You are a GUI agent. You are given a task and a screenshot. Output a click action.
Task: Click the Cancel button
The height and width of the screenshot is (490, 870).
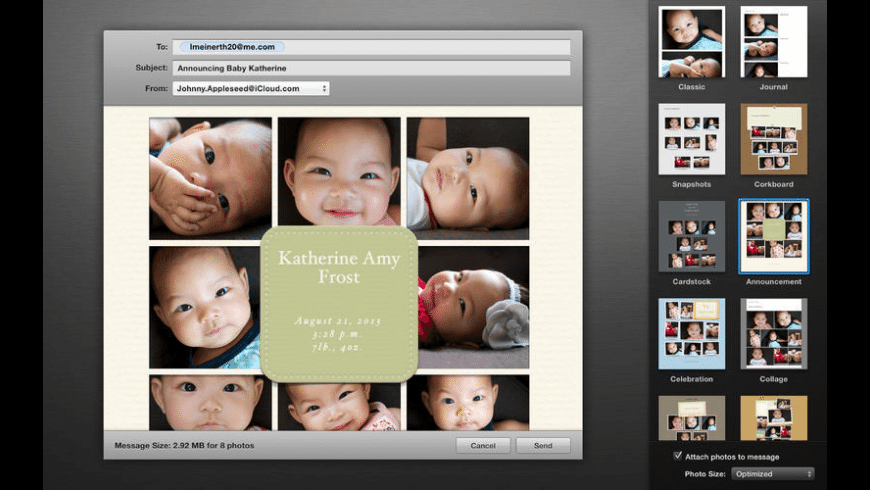(x=483, y=445)
